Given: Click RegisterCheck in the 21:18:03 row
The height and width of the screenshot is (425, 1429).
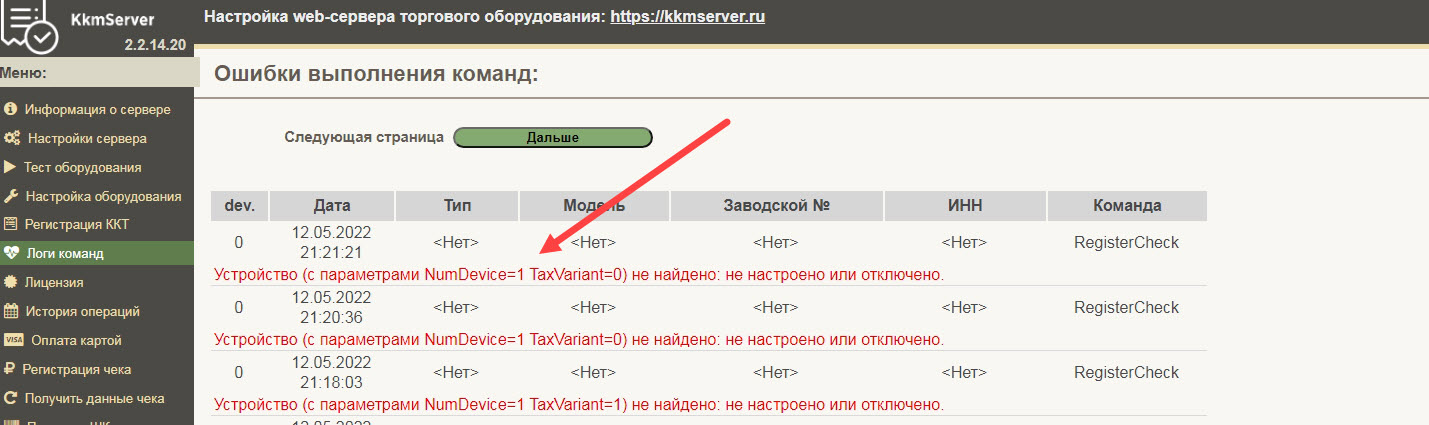Looking at the screenshot, I should [x=1126, y=372].
